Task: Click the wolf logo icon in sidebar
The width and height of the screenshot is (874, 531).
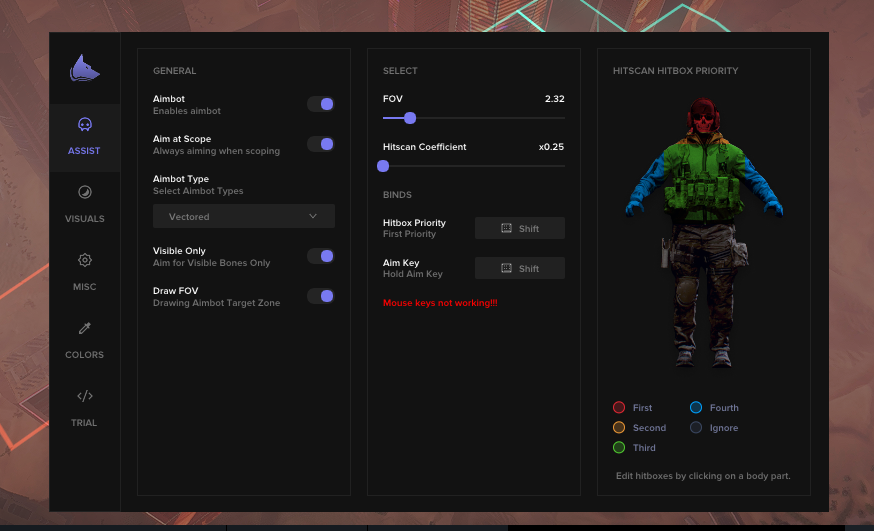Action: [x=85, y=69]
